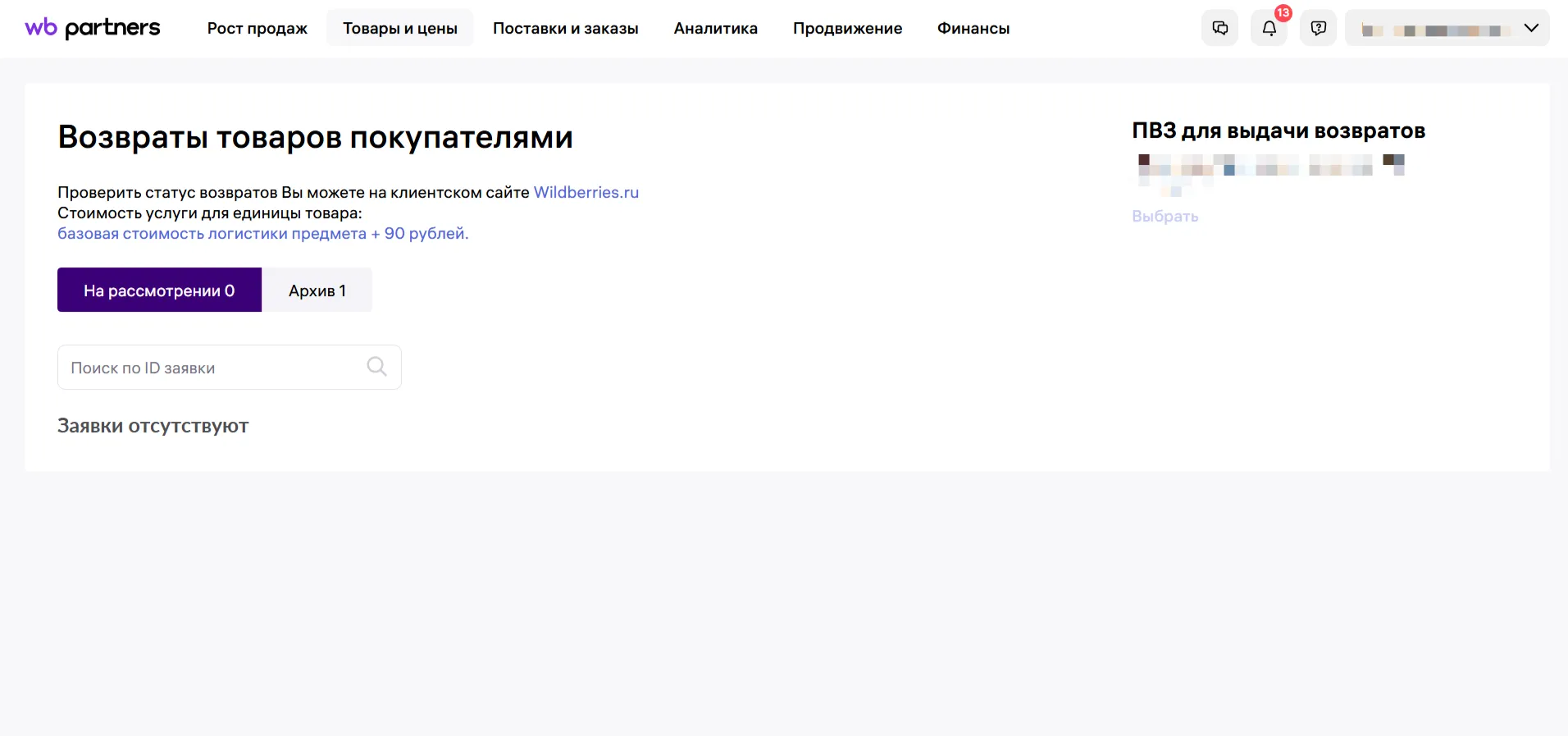Click the red 13 notification badge
1568x736 pixels.
pos(1283,13)
